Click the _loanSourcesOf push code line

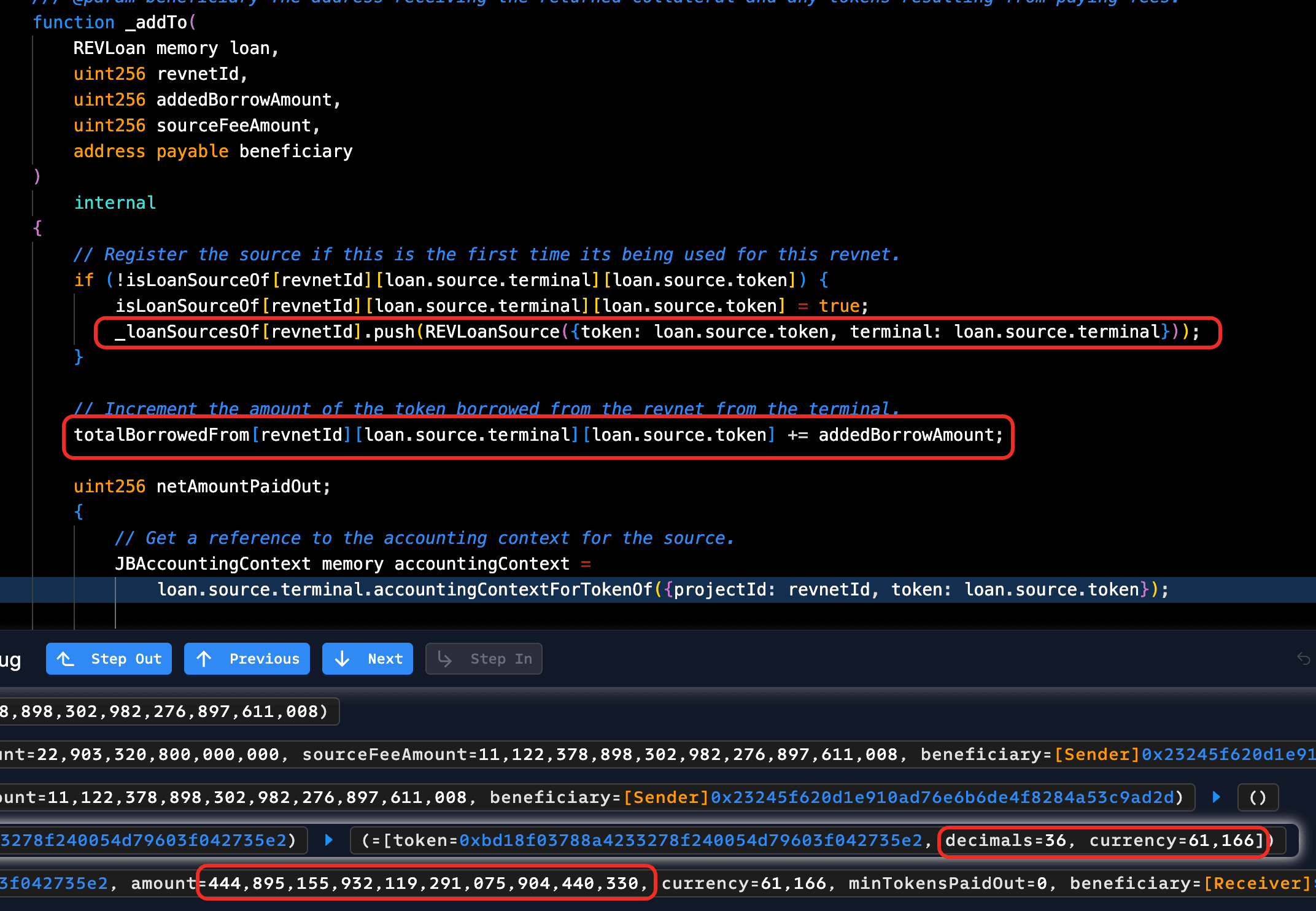657,331
